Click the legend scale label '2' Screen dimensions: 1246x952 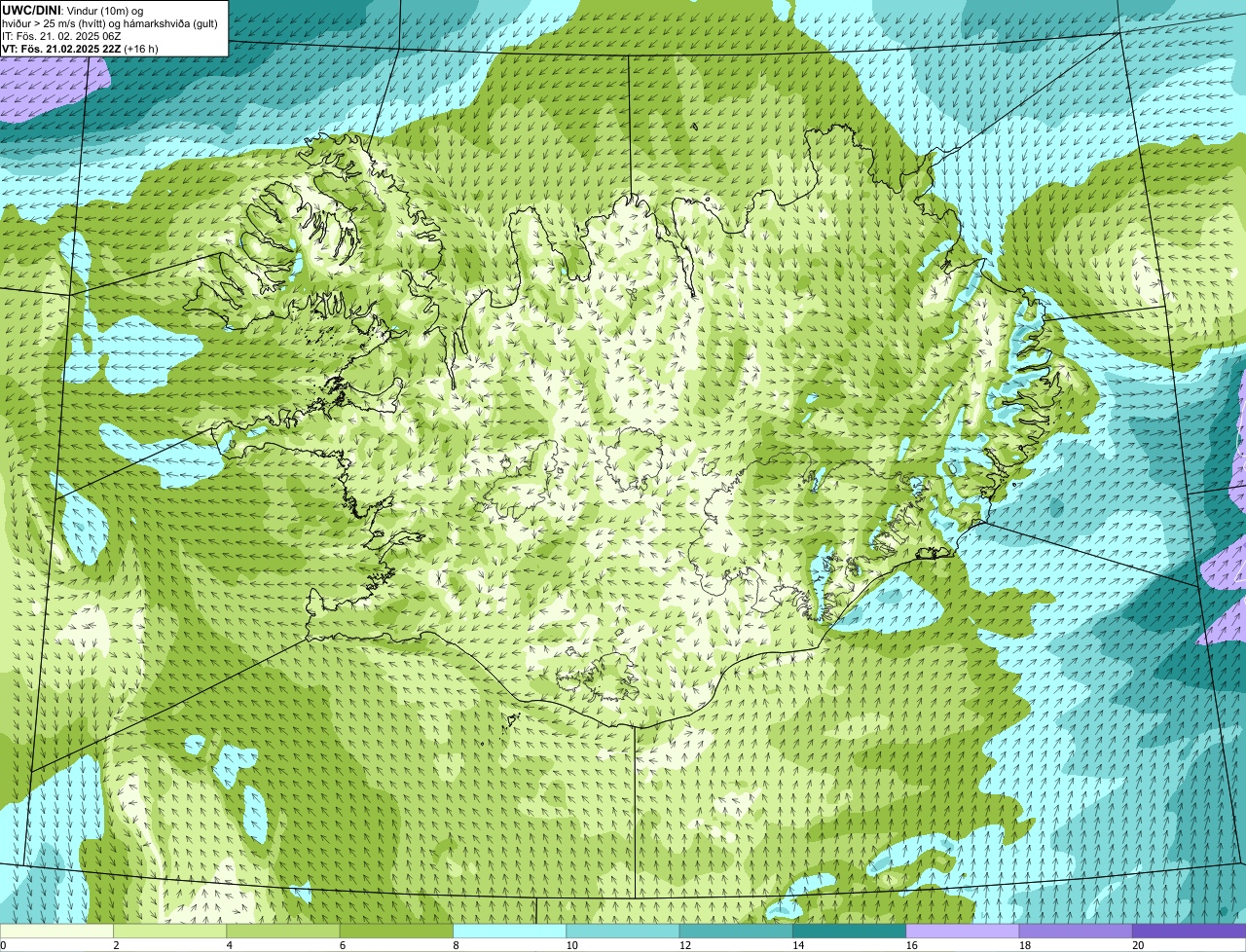(x=116, y=945)
